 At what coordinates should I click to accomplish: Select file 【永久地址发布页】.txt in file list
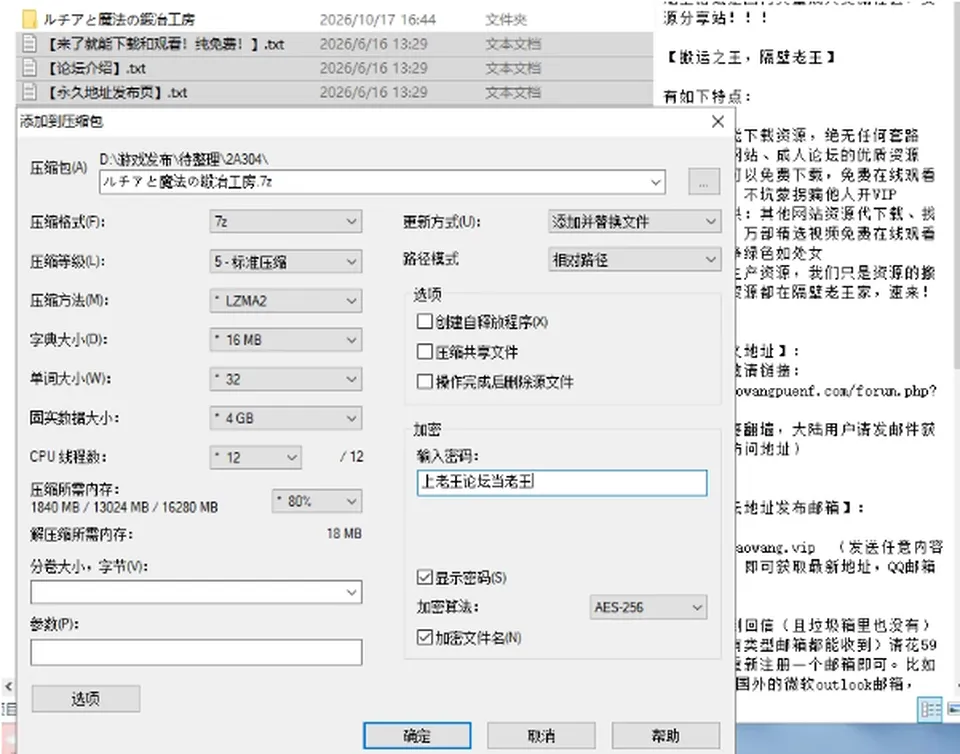click(x=335, y=92)
